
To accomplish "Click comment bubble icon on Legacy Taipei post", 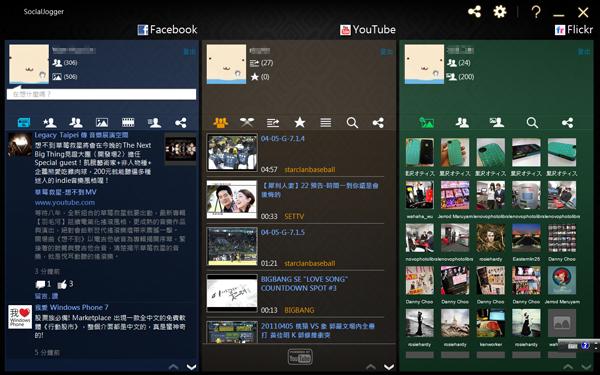I will coord(40,284).
